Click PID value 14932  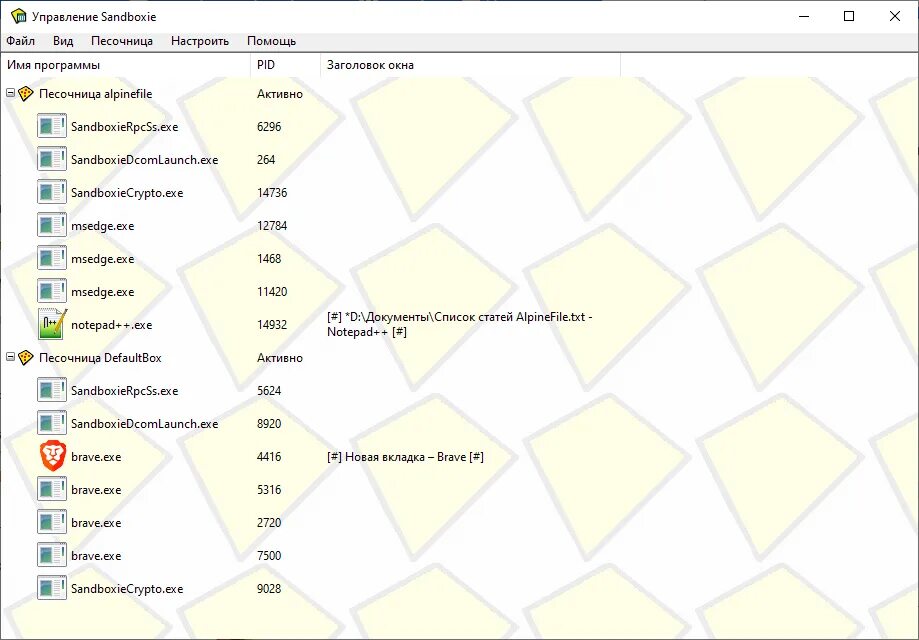272,325
